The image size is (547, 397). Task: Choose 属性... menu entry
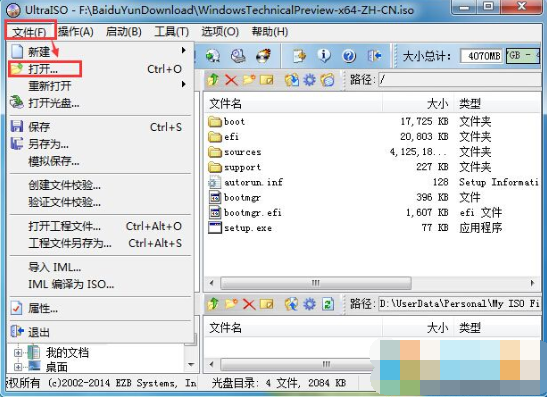click(100, 308)
